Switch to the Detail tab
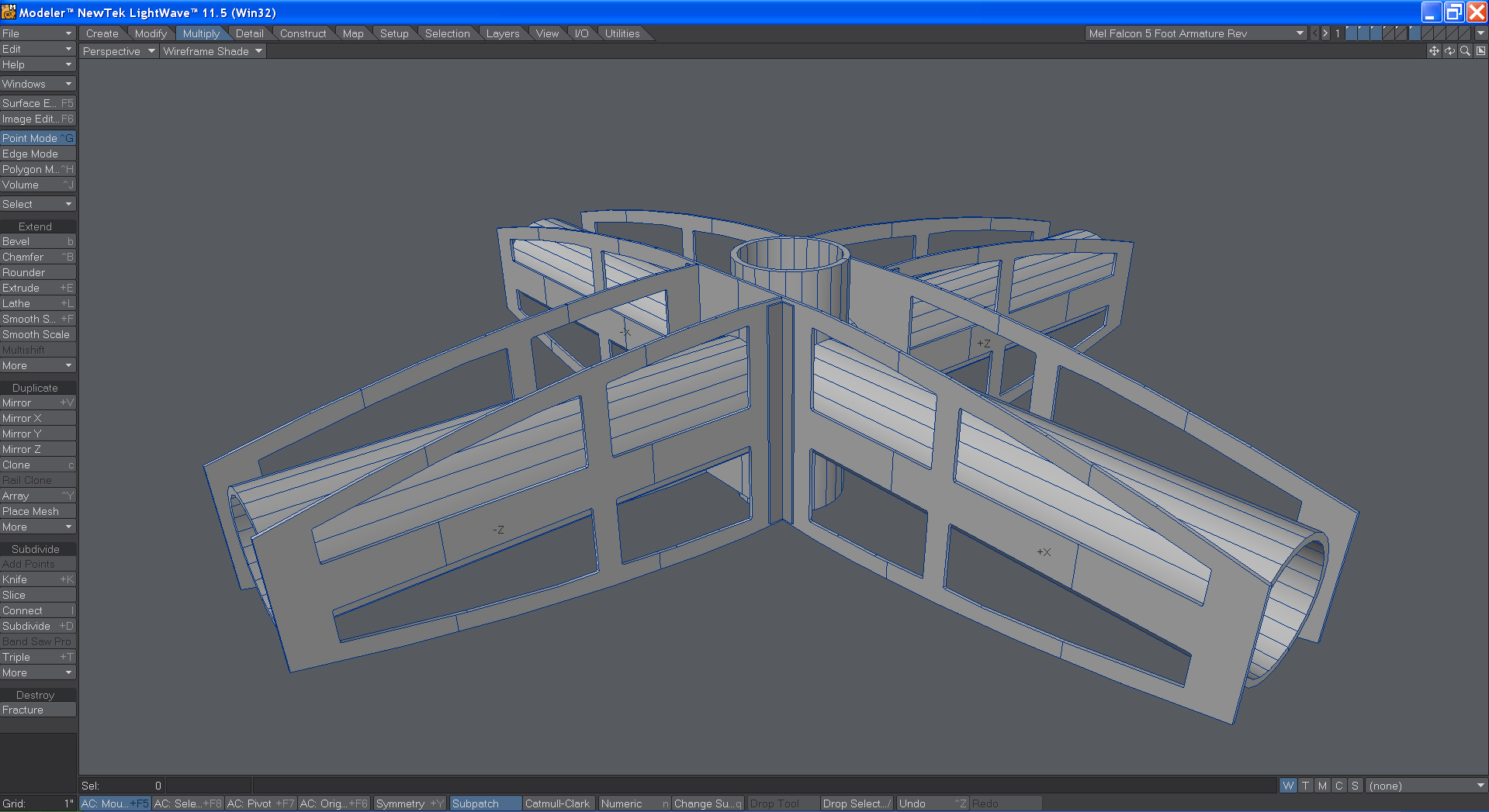Screen dimensions: 1489x812 (x=250, y=33)
